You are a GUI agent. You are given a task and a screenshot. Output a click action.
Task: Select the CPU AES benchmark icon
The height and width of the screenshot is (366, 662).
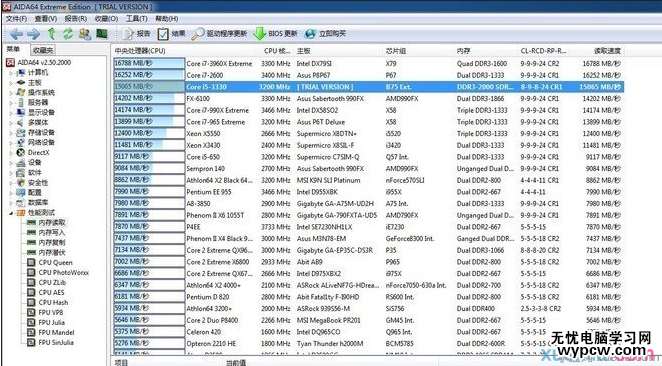[31, 292]
